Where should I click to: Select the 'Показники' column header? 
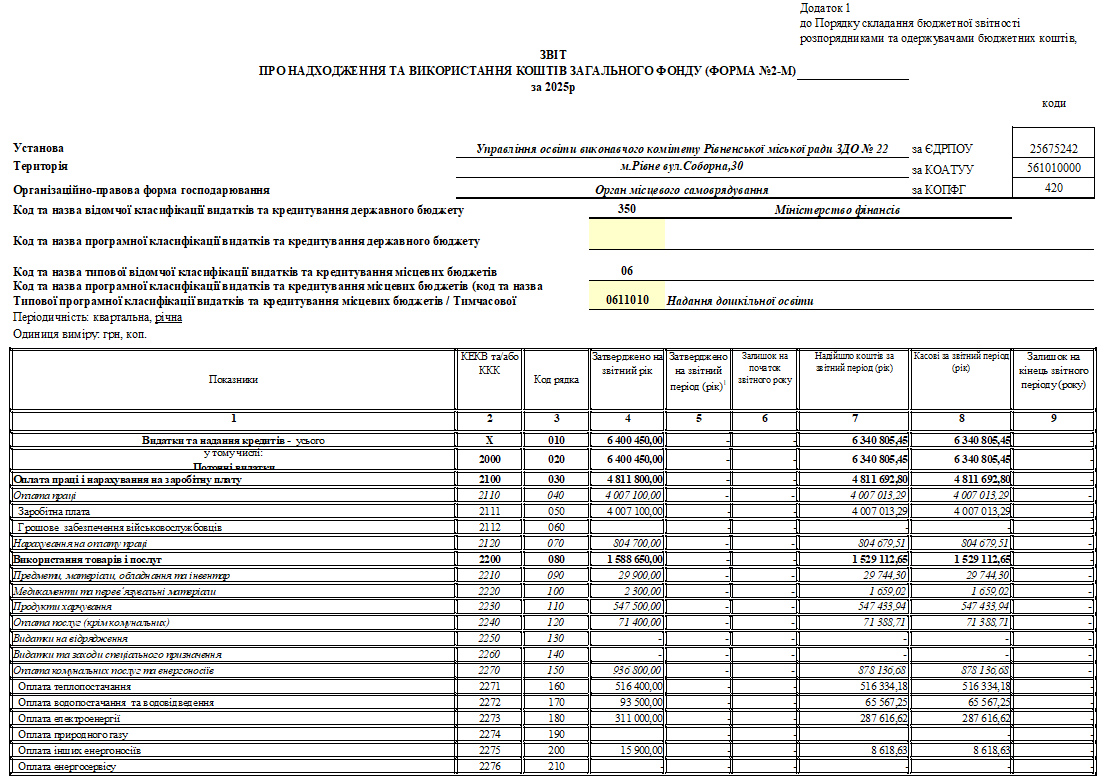233,380
